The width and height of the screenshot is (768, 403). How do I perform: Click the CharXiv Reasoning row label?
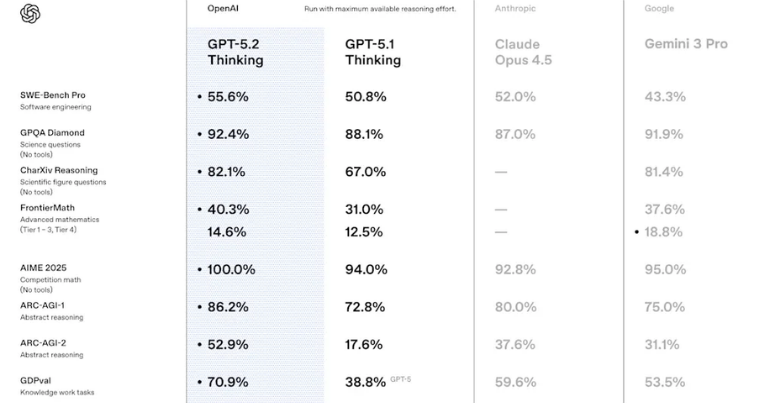59,170
